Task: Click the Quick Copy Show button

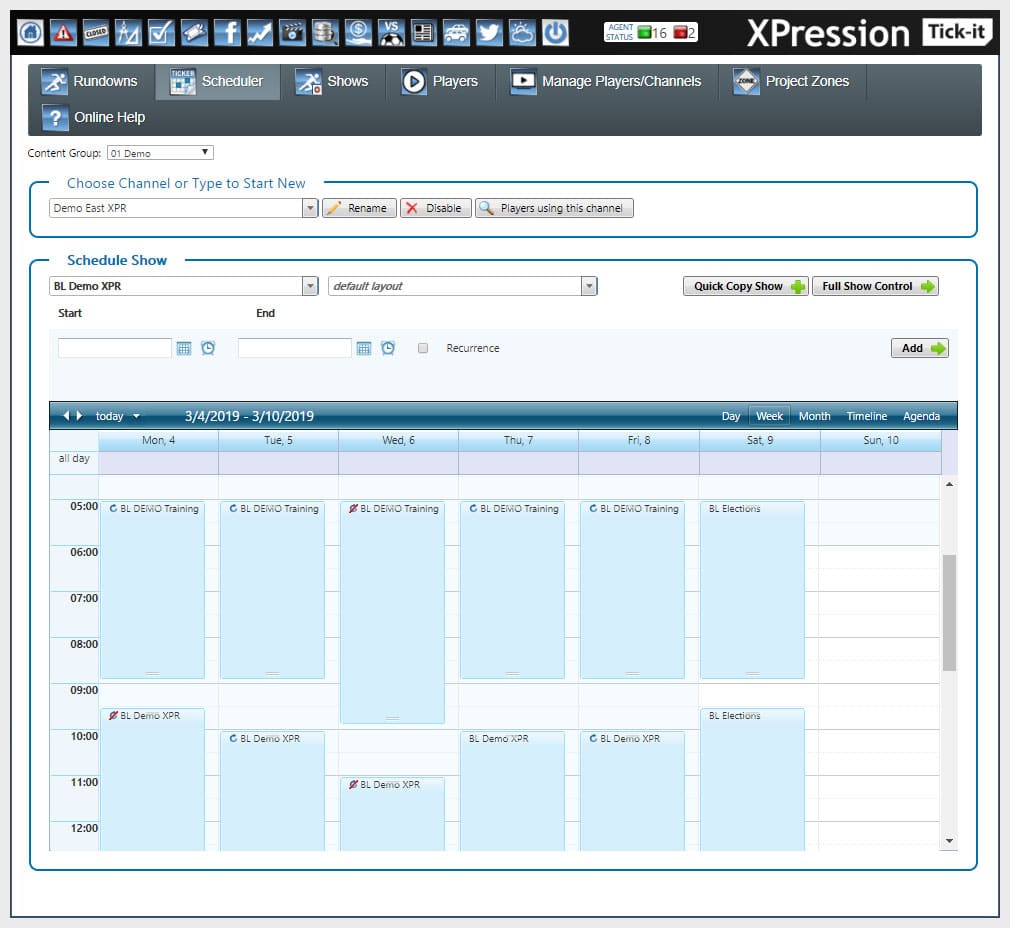Action: [x=745, y=286]
